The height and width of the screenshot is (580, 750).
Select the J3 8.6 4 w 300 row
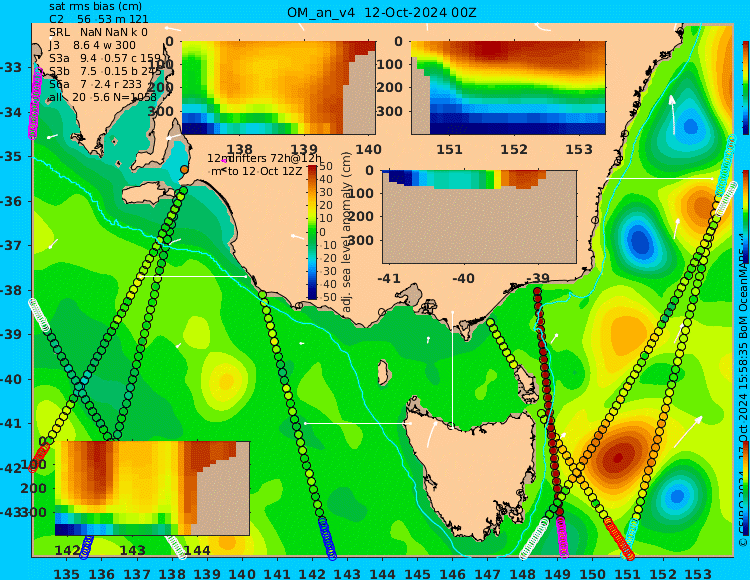pos(92,45)
